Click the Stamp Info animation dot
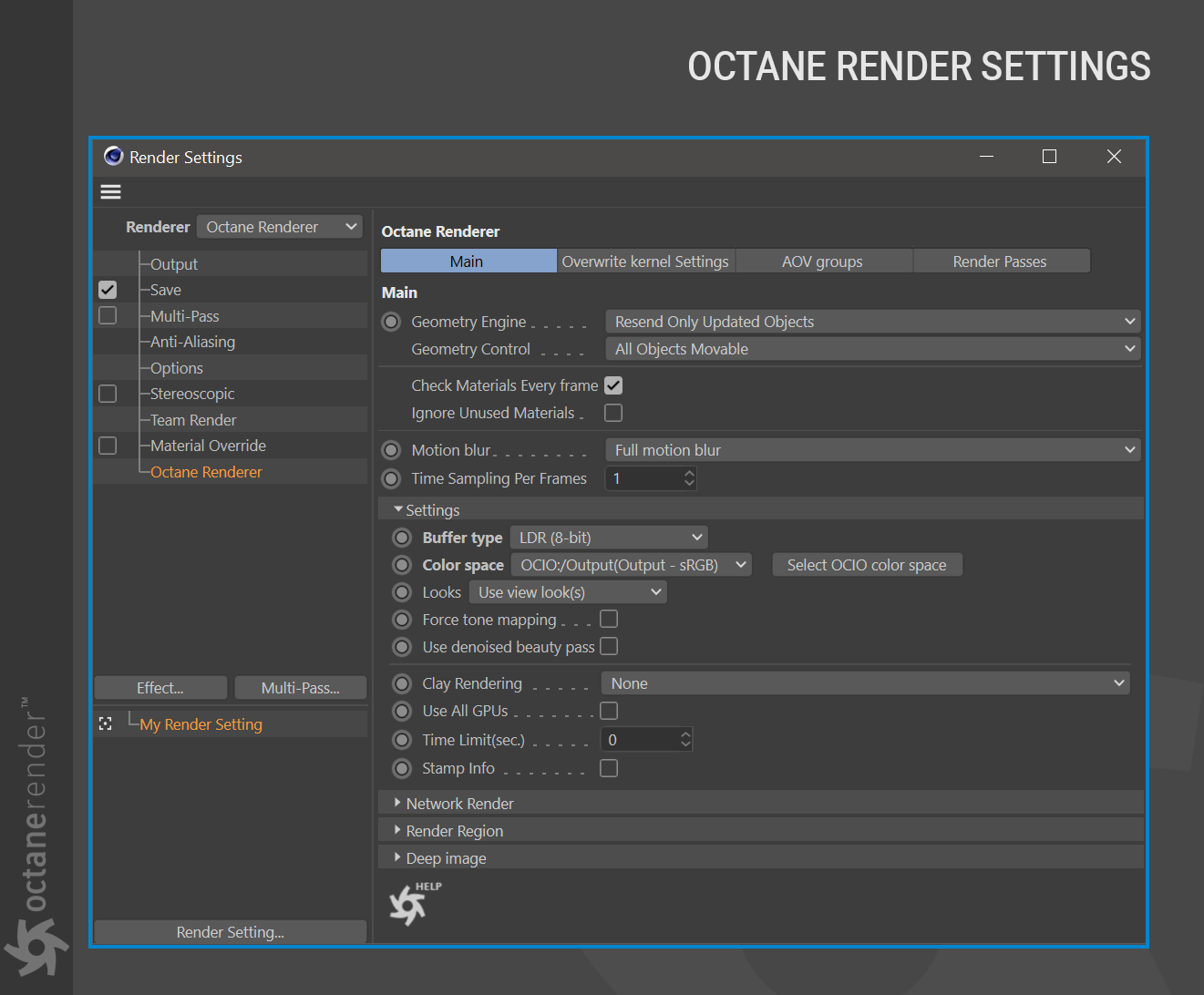 tap(402, 768)
